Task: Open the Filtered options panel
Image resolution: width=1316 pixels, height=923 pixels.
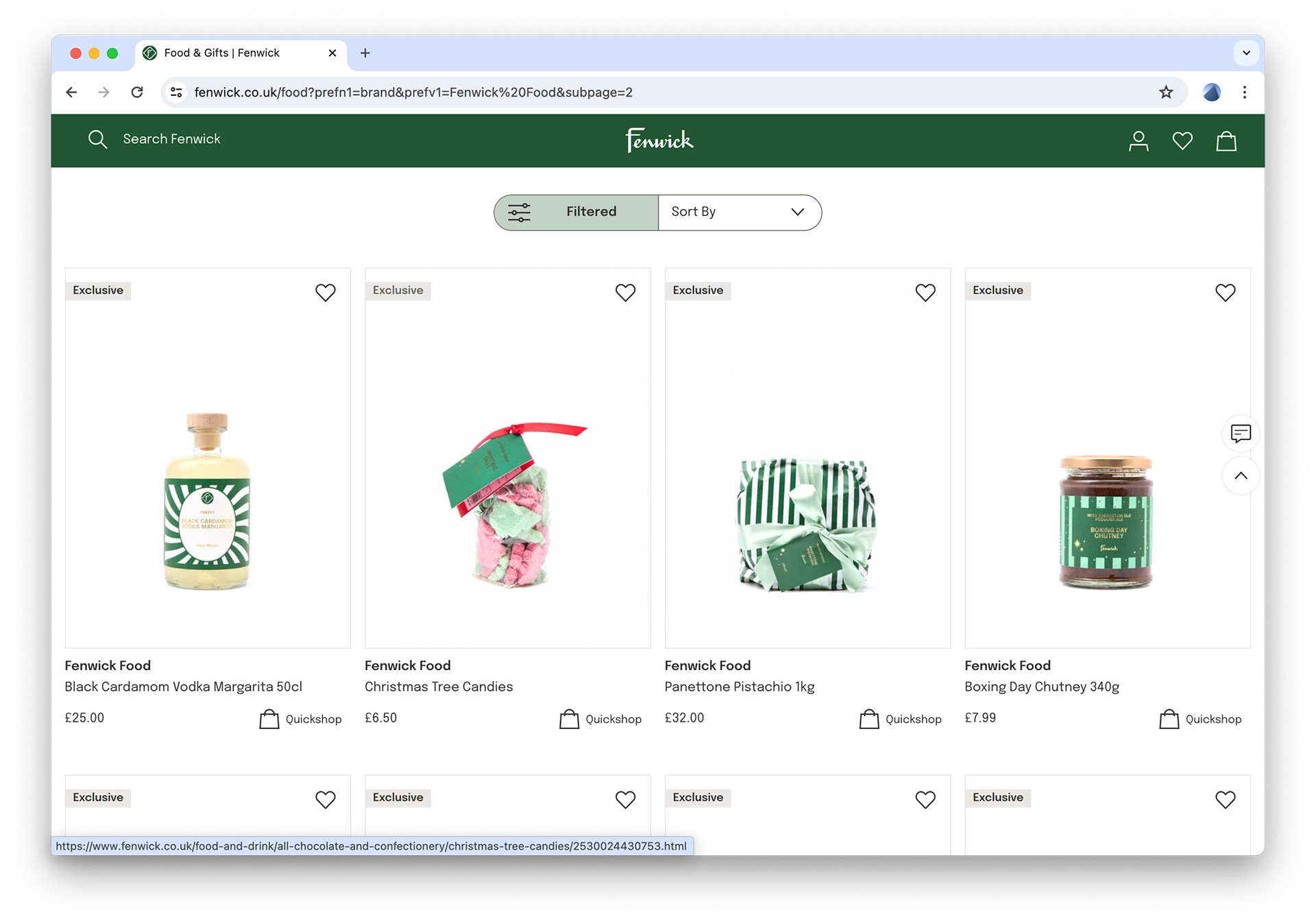Action: (x=576, y=212)
